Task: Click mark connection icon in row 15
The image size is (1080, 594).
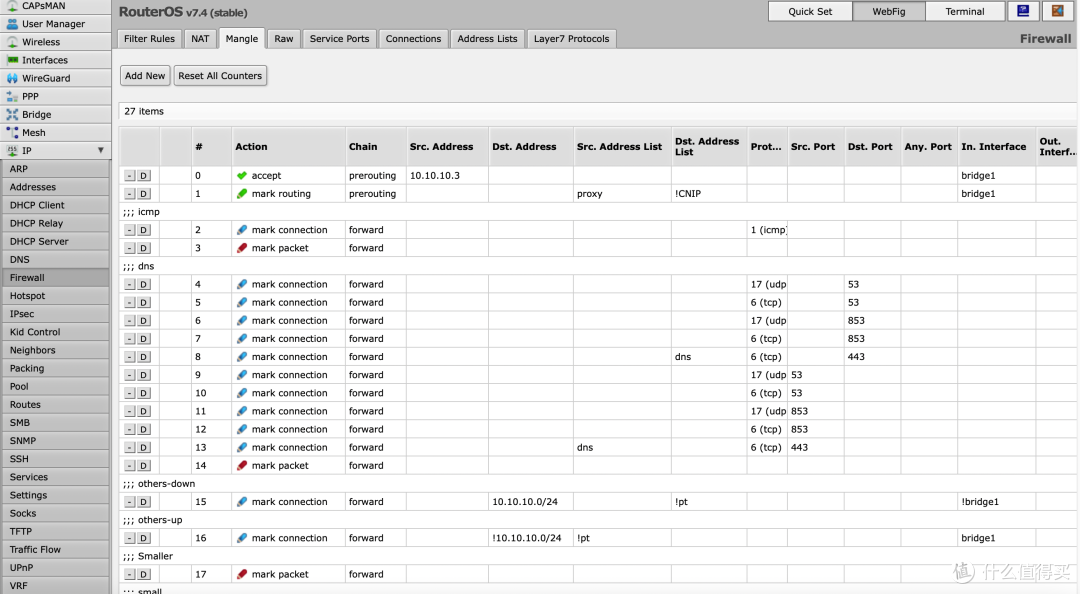Action: (242, 502)
